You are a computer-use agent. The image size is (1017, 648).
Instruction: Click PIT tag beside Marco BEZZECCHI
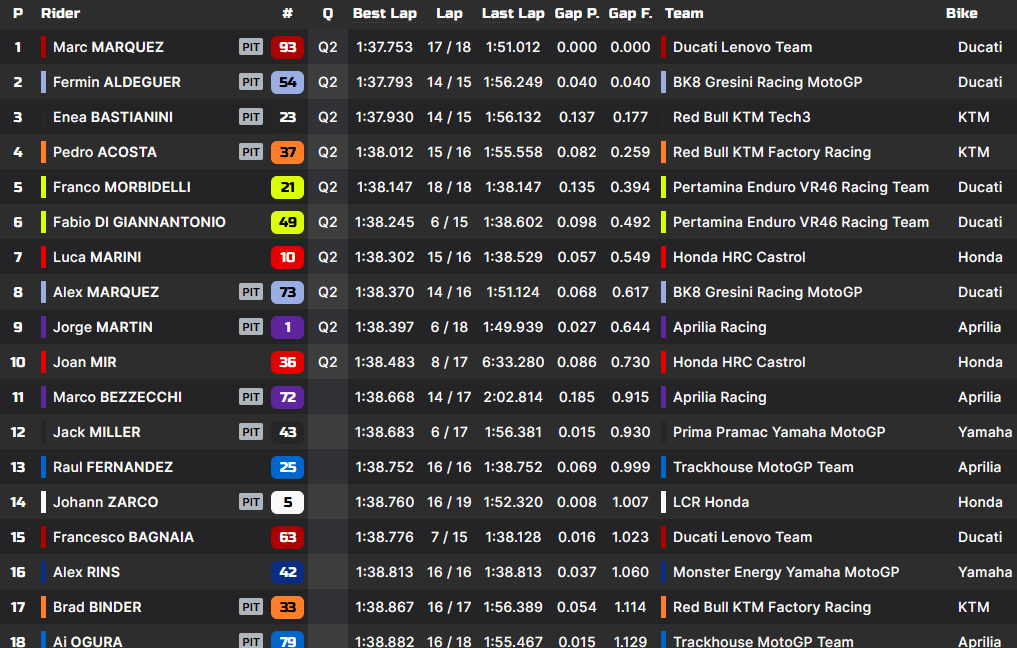[251, 398]
